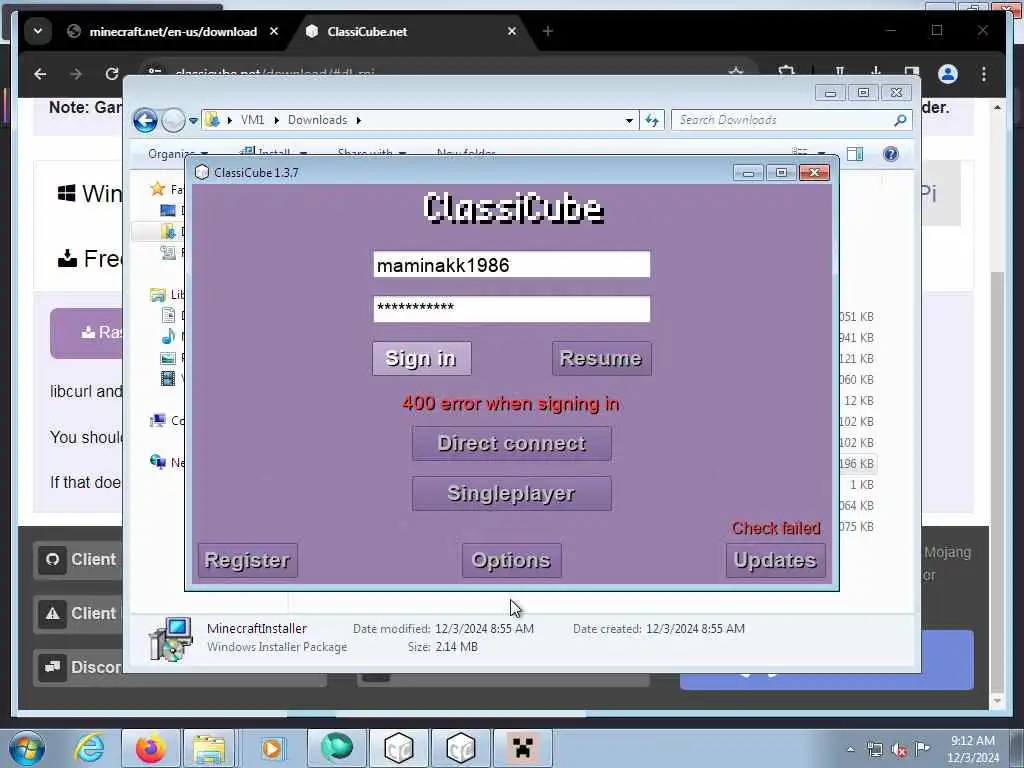This screenshot has width=1024, height=768.
Task: Open a new browser tab
Action: point(548,31)
